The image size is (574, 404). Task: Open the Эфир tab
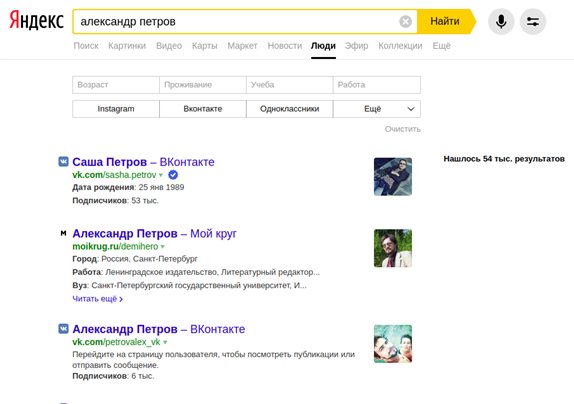(x=357, y=46)
